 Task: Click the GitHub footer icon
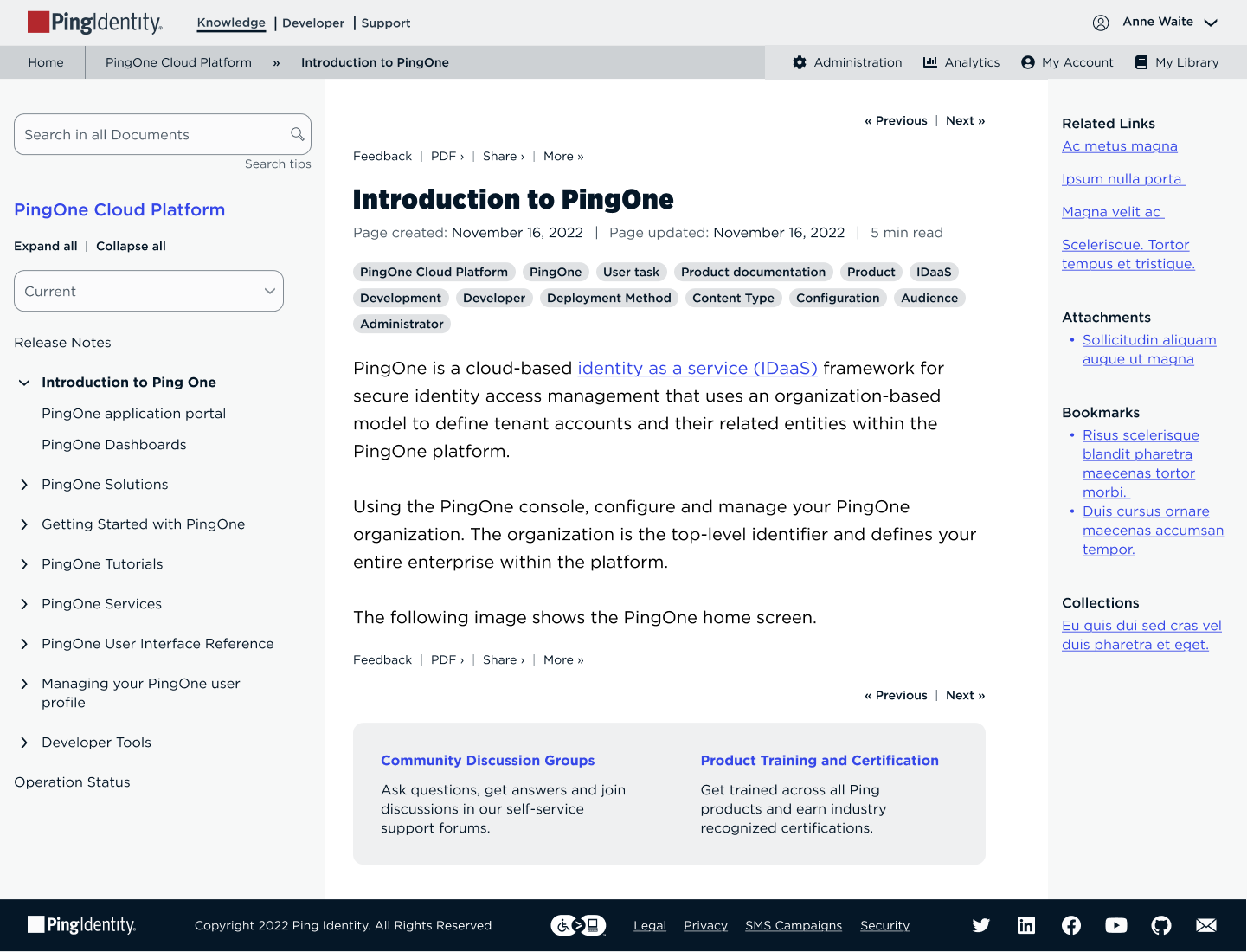tap(1160, 925)
